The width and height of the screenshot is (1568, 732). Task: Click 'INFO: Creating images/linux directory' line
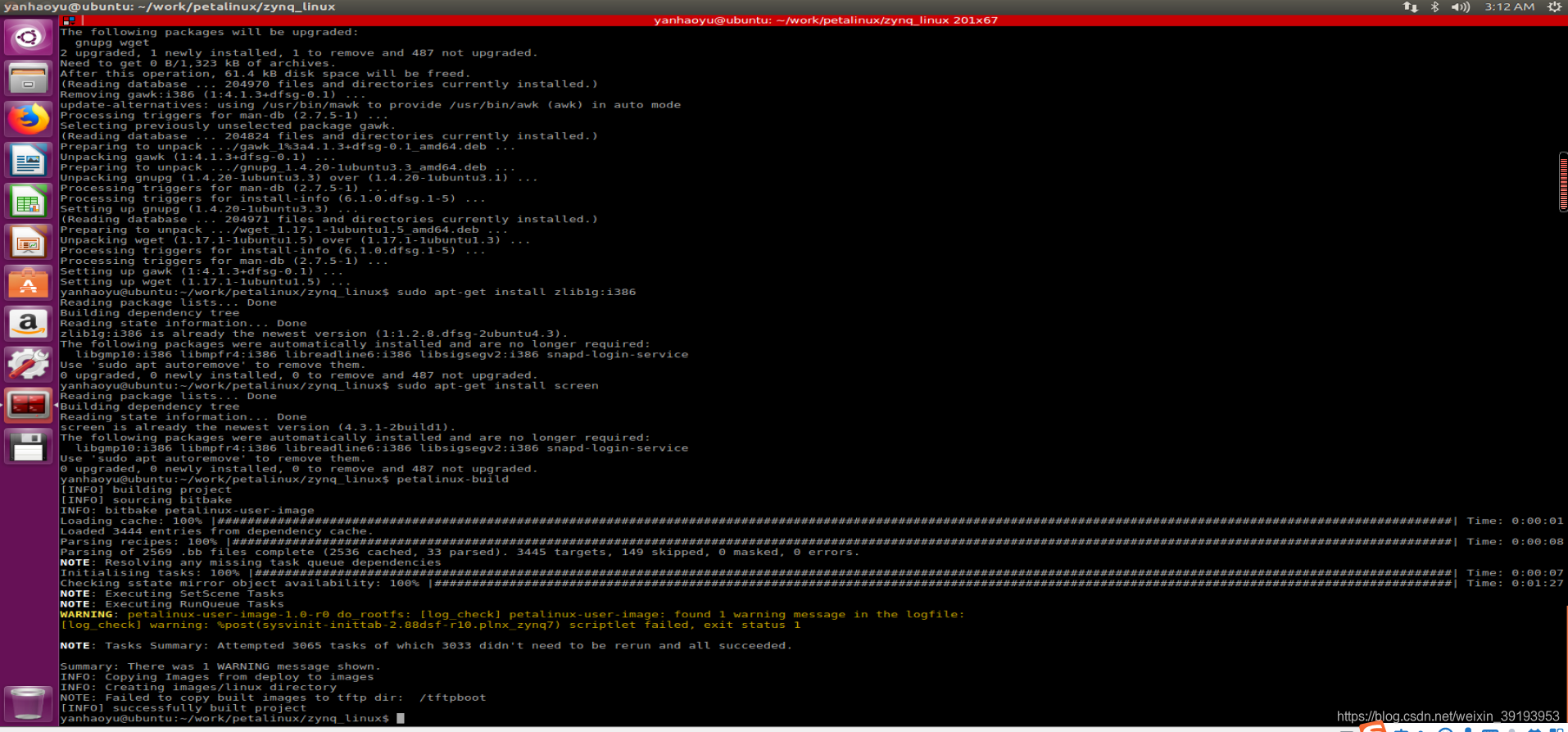pyautogui.click(x=198, y=687)
